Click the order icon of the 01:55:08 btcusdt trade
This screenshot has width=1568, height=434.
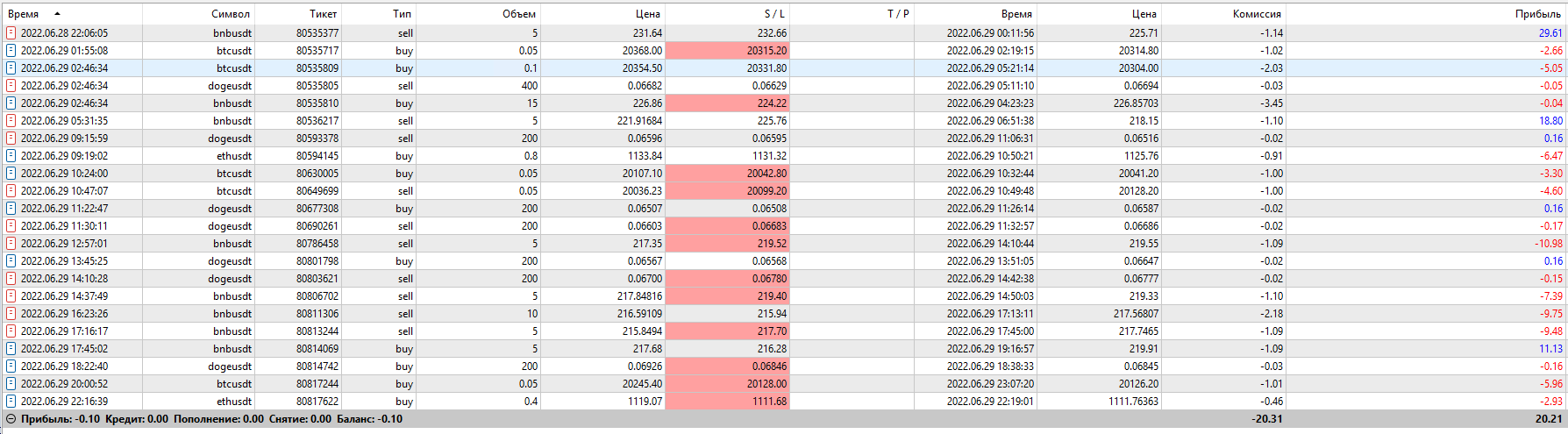click(11, 51)
